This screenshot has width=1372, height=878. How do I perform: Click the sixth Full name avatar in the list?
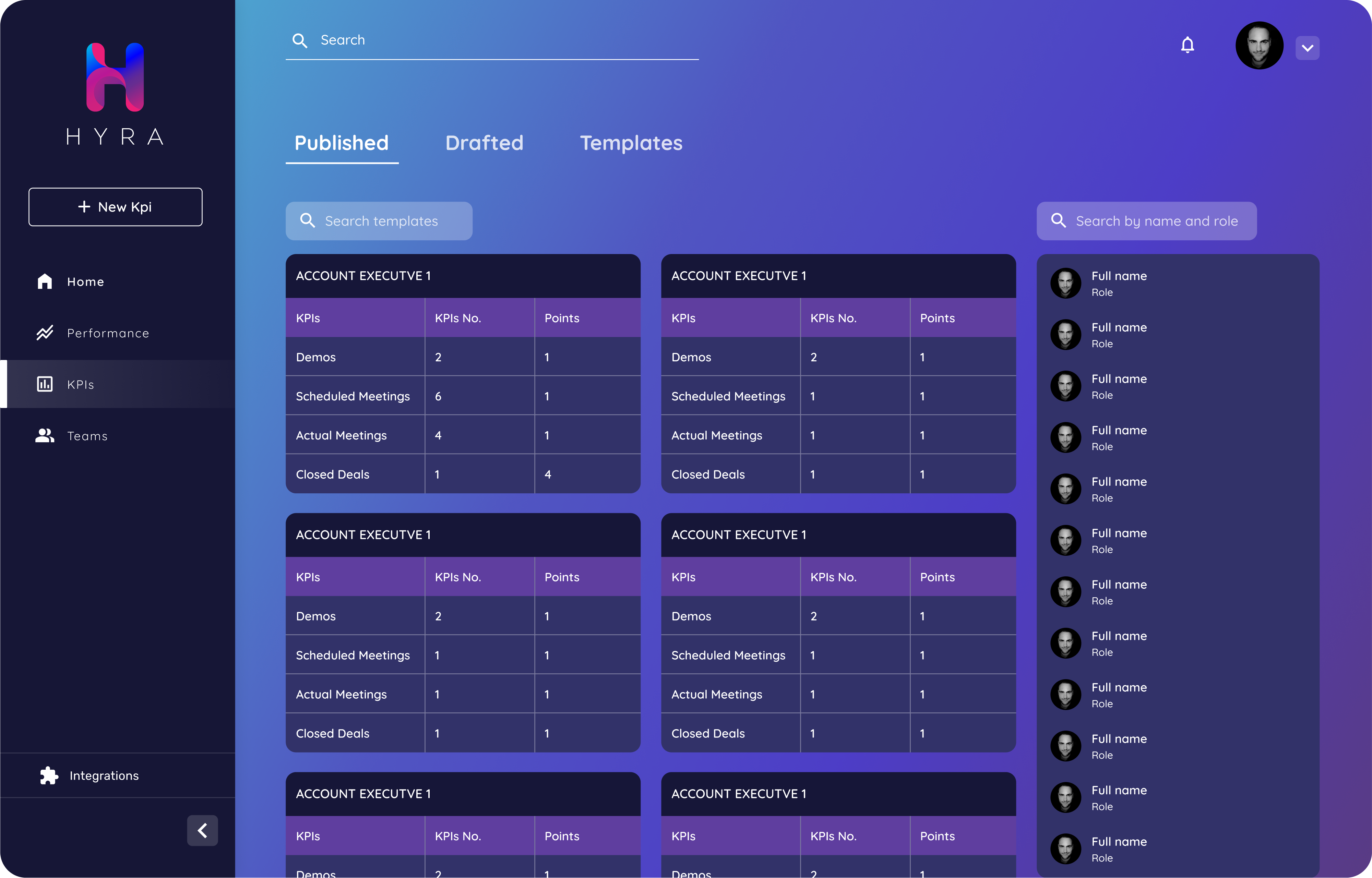pyautogui.click(x=1066, y=541)
